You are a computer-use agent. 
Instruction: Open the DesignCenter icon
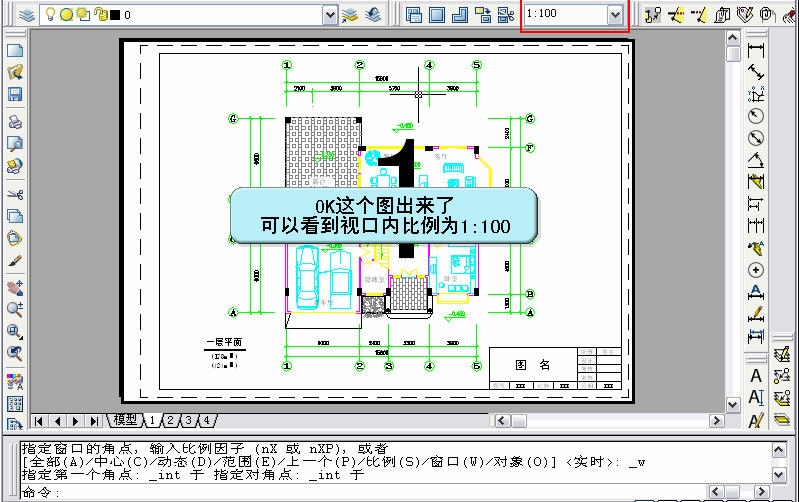(15, 404)
